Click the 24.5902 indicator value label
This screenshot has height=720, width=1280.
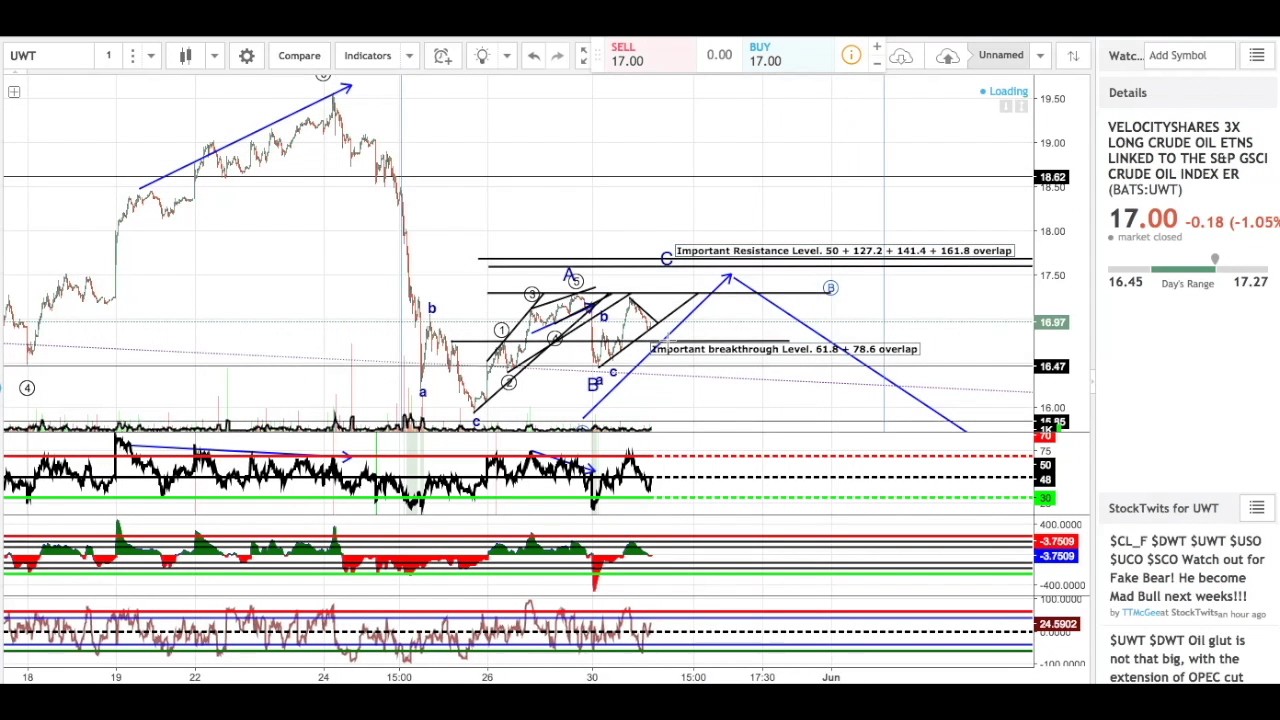1058,624
